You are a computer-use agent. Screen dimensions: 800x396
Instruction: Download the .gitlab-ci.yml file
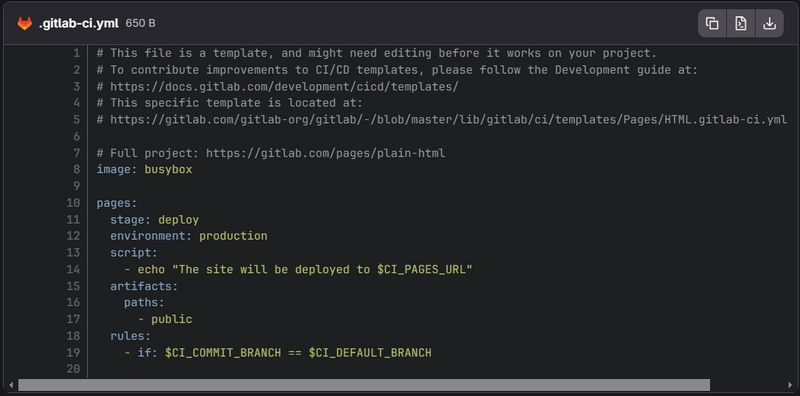(769, 23)
